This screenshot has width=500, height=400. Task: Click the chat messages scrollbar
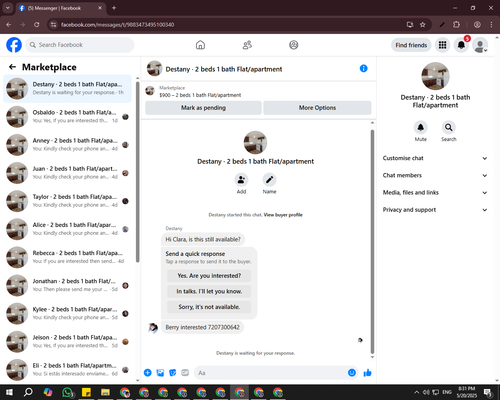pos(372,242)
